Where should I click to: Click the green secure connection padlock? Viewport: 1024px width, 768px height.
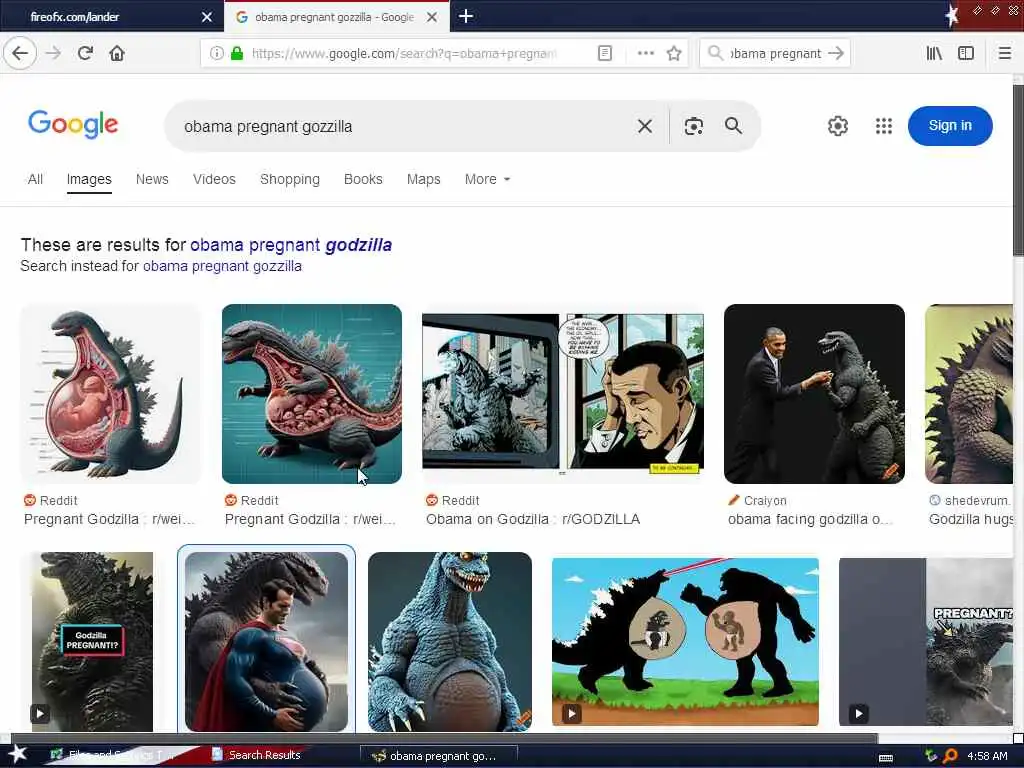pos(237,54)
